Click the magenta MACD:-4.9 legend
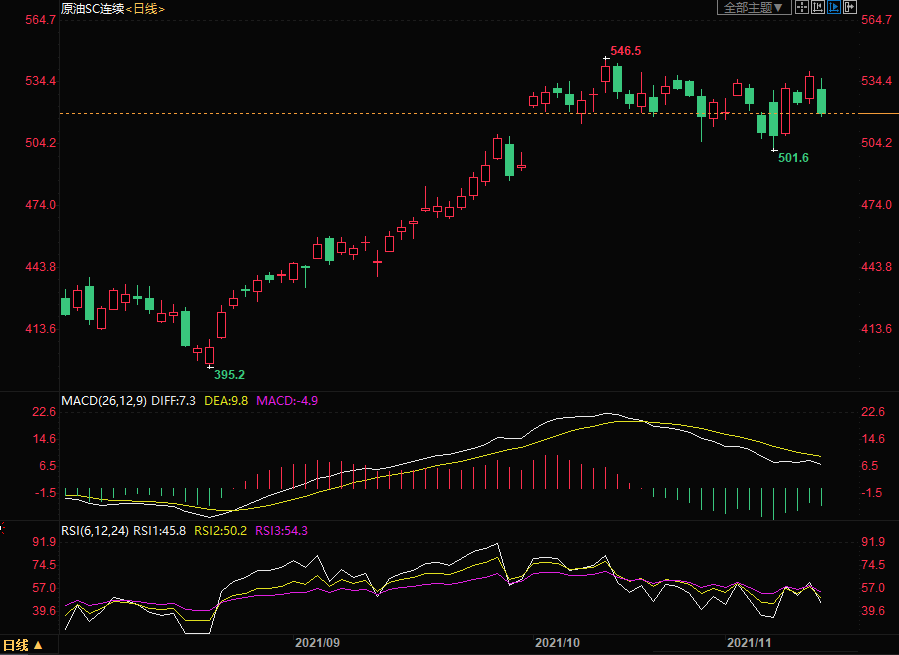The image size is (899, 655). coord(287,400)
